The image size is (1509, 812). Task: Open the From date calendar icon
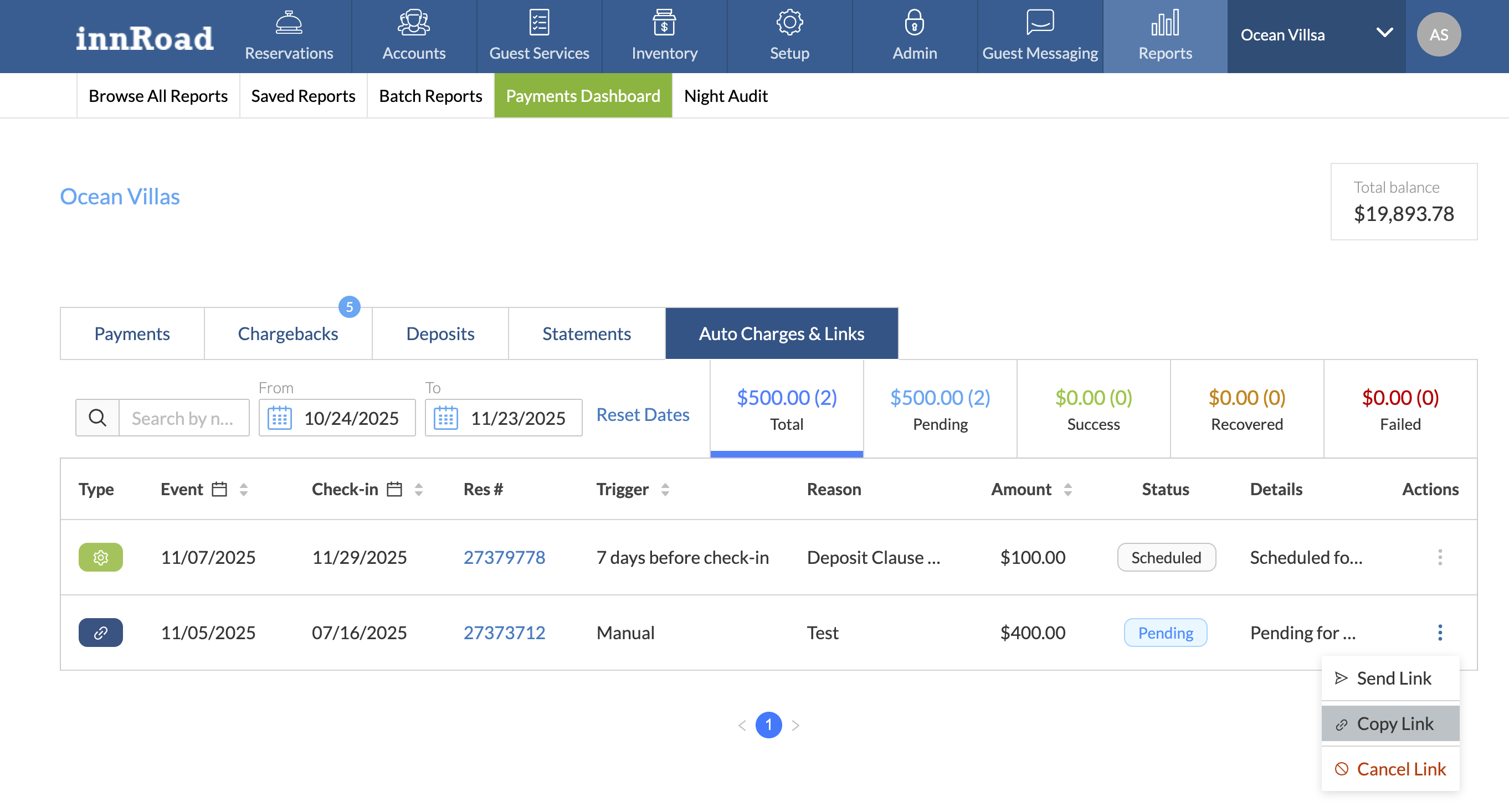click(x=279, y=418)
